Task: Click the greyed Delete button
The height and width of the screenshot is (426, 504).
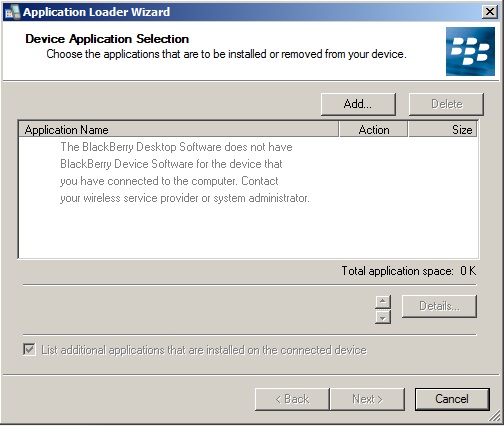Action: [x=446, y=104]
